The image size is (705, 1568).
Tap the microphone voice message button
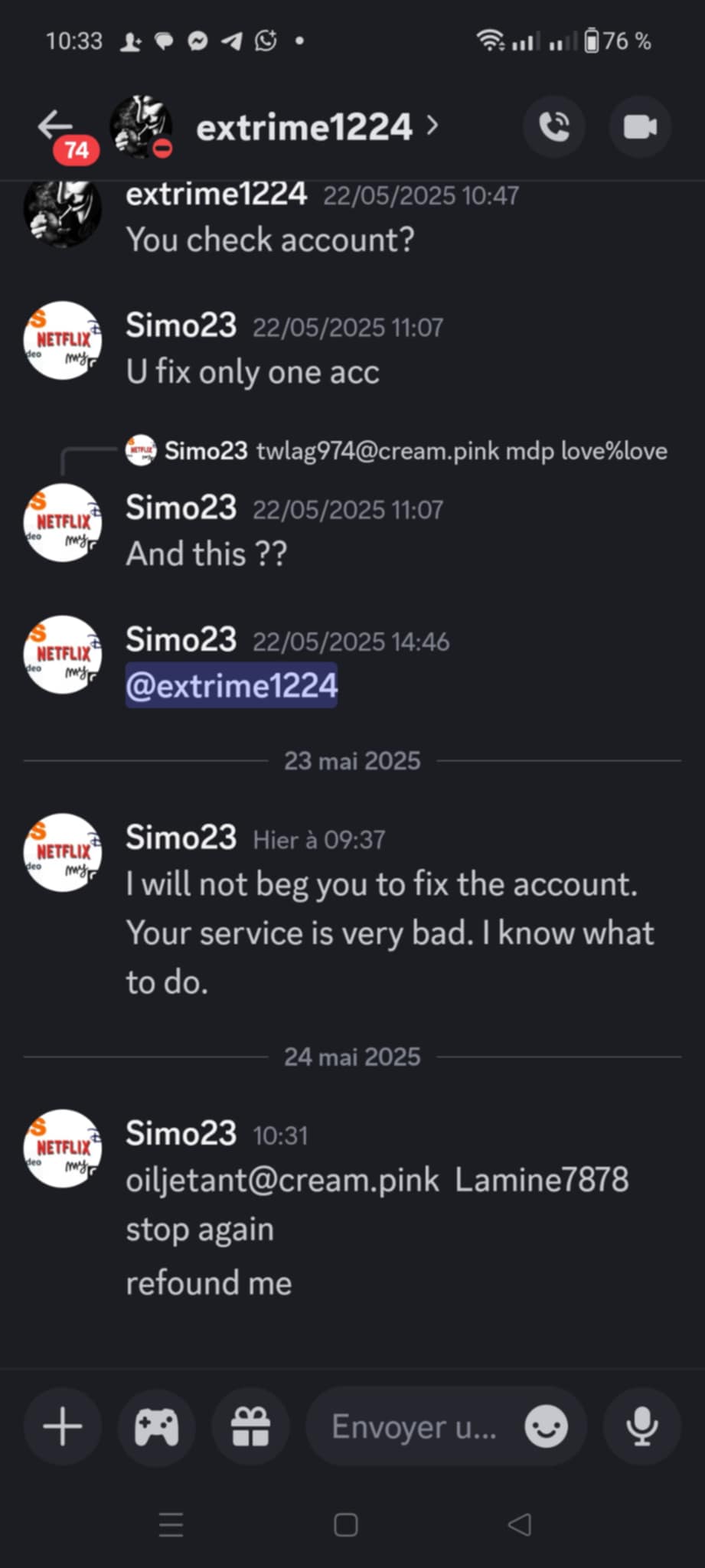point(641,1426)
